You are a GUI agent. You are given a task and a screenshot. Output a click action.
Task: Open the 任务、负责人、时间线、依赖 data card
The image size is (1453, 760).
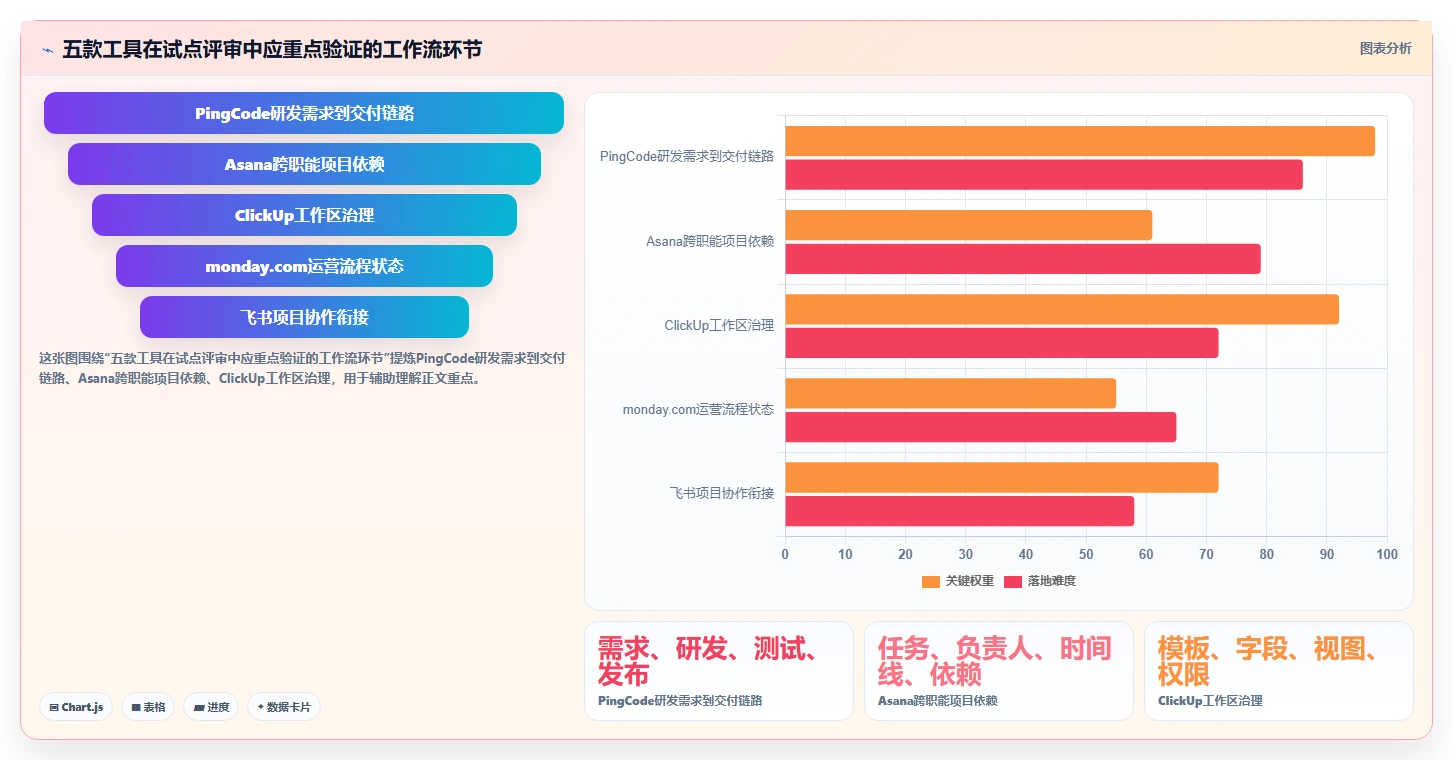click(999, 671)
